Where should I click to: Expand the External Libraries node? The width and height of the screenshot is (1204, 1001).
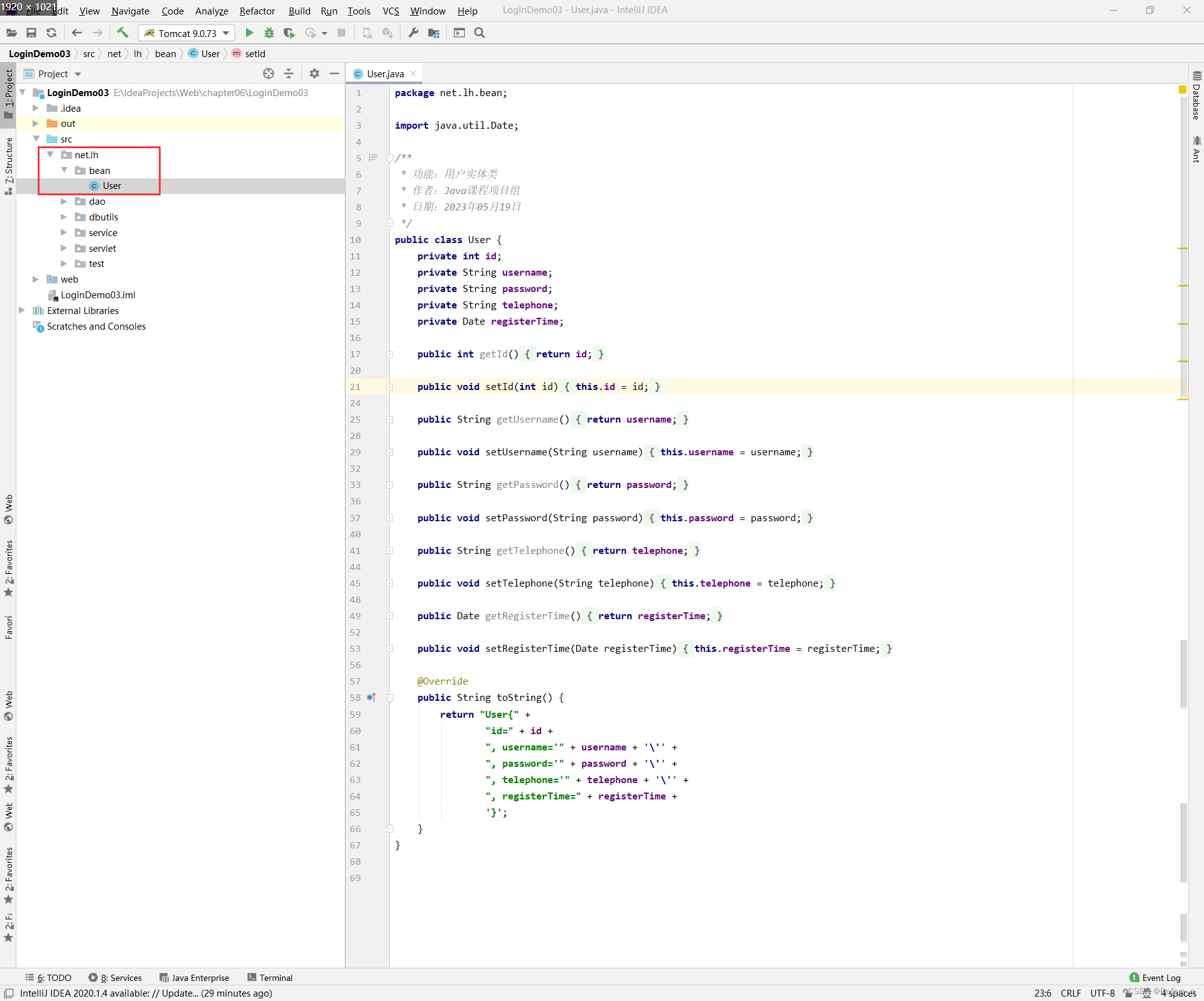21,310
